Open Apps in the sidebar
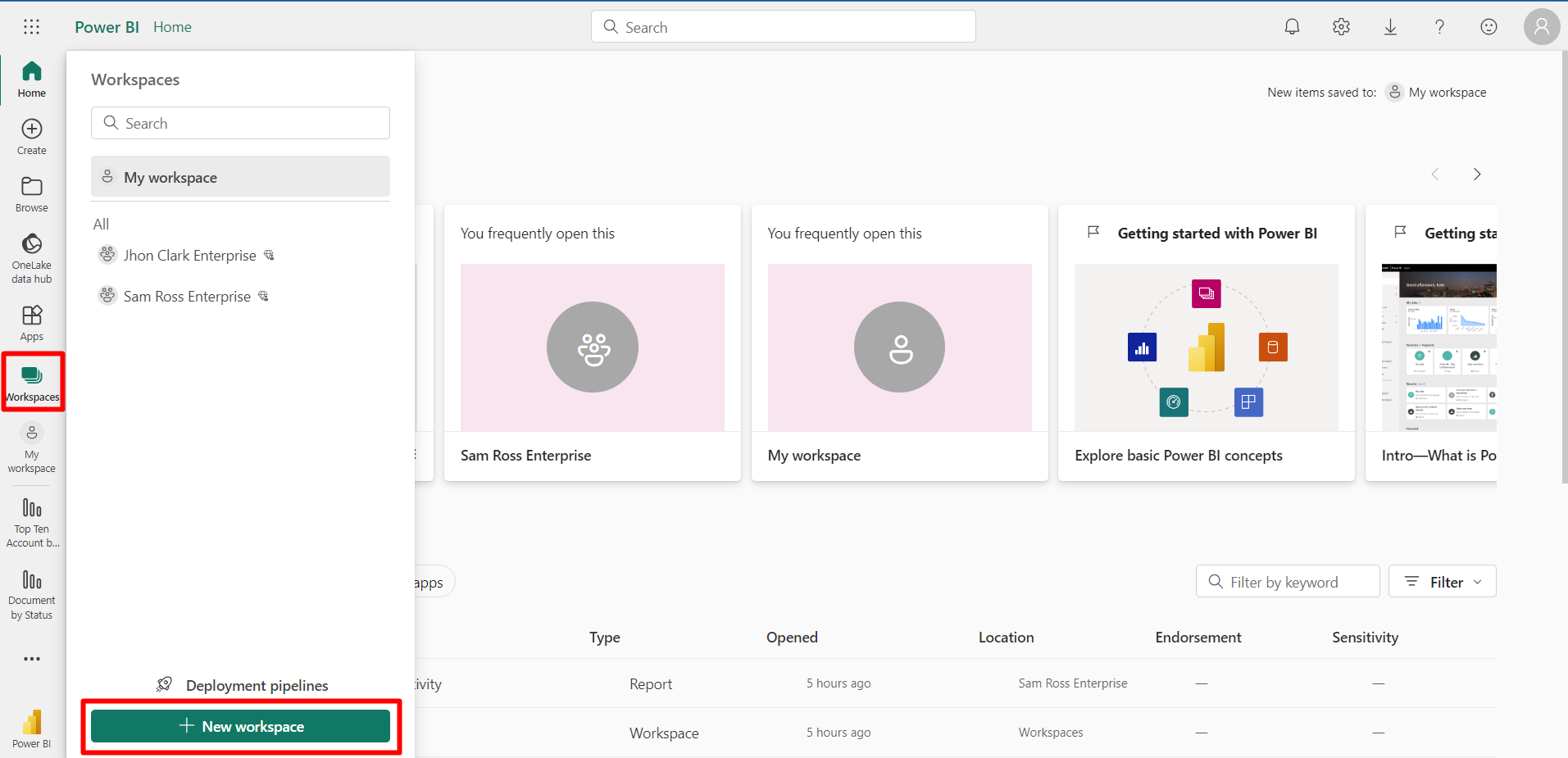The width and height of the screenshot is (1568, 758). [32, 323]
